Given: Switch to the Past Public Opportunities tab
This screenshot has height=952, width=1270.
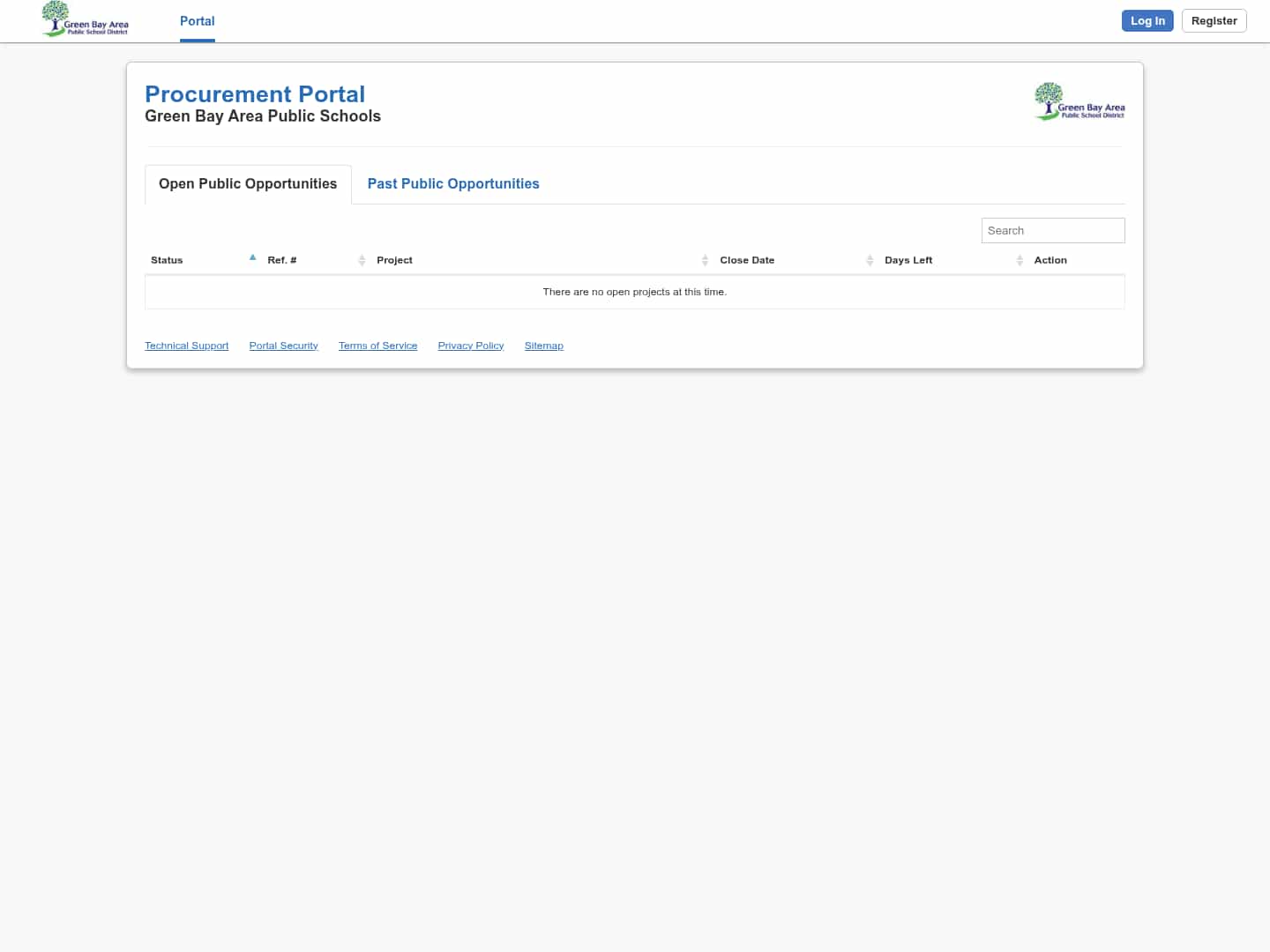Looking at the screenshot, I should coord(452,183).
